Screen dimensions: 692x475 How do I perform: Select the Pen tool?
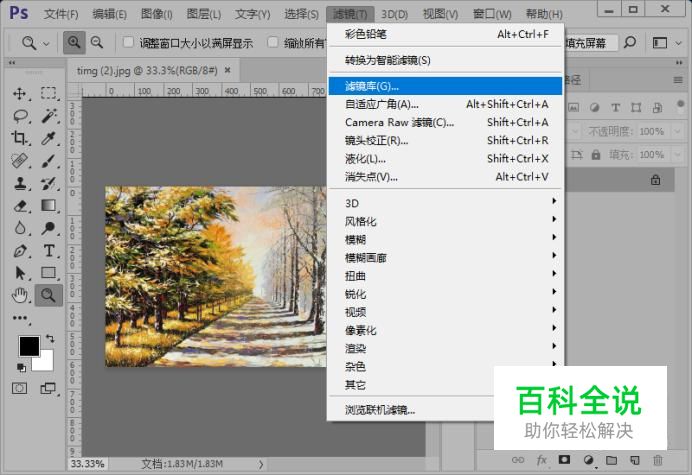20,251
